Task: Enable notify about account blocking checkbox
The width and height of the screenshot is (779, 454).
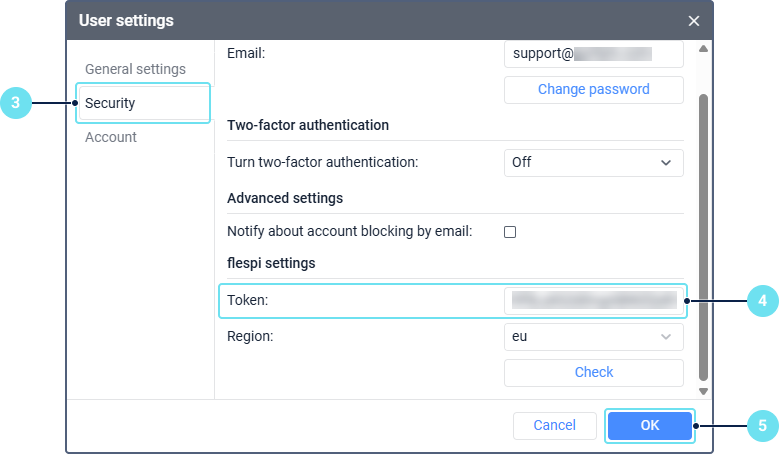Action: pyautogui.click(x=510, y=232)
